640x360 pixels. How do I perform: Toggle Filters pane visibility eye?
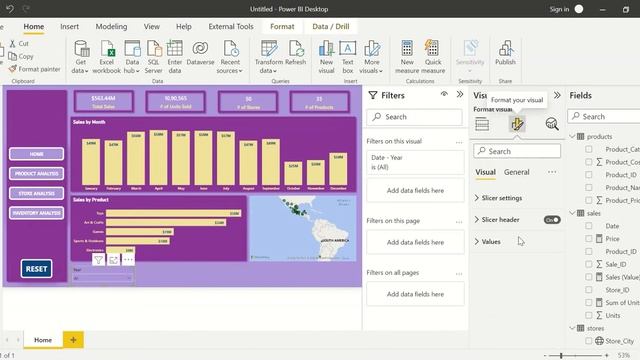coord(444,94)
